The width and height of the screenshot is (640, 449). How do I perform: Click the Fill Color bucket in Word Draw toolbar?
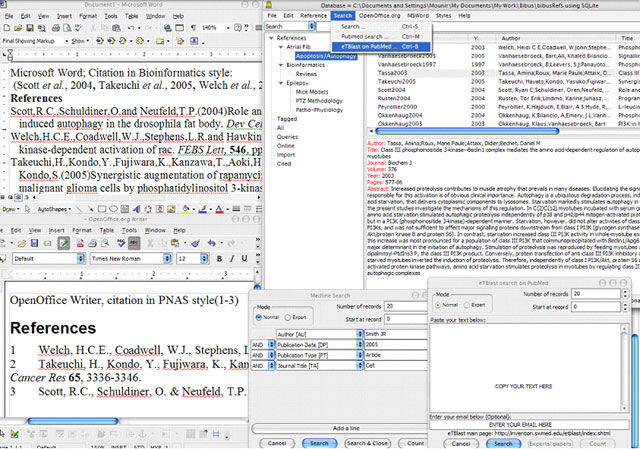click(x=185, y=209)
